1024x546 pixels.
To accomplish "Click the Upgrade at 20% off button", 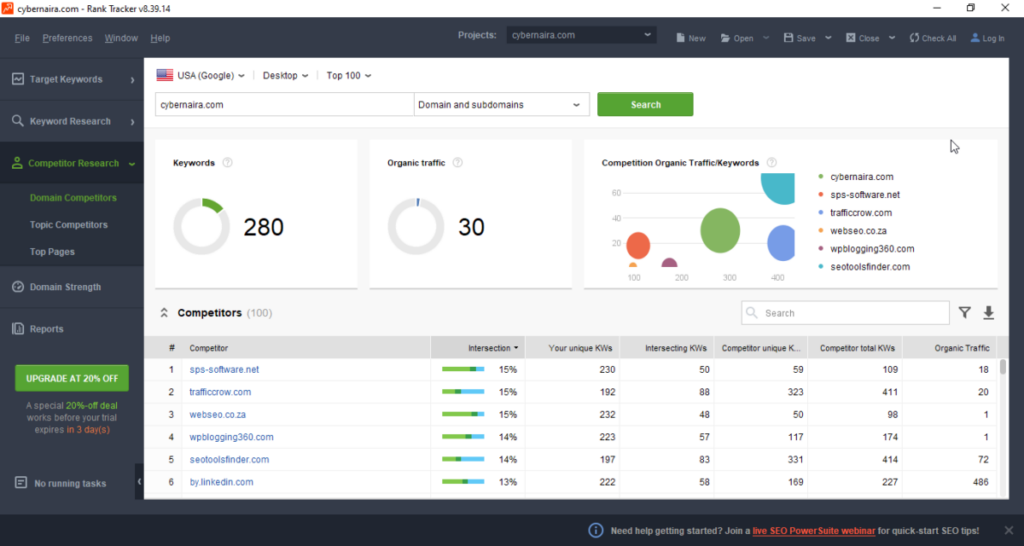I will coord(71,378).
